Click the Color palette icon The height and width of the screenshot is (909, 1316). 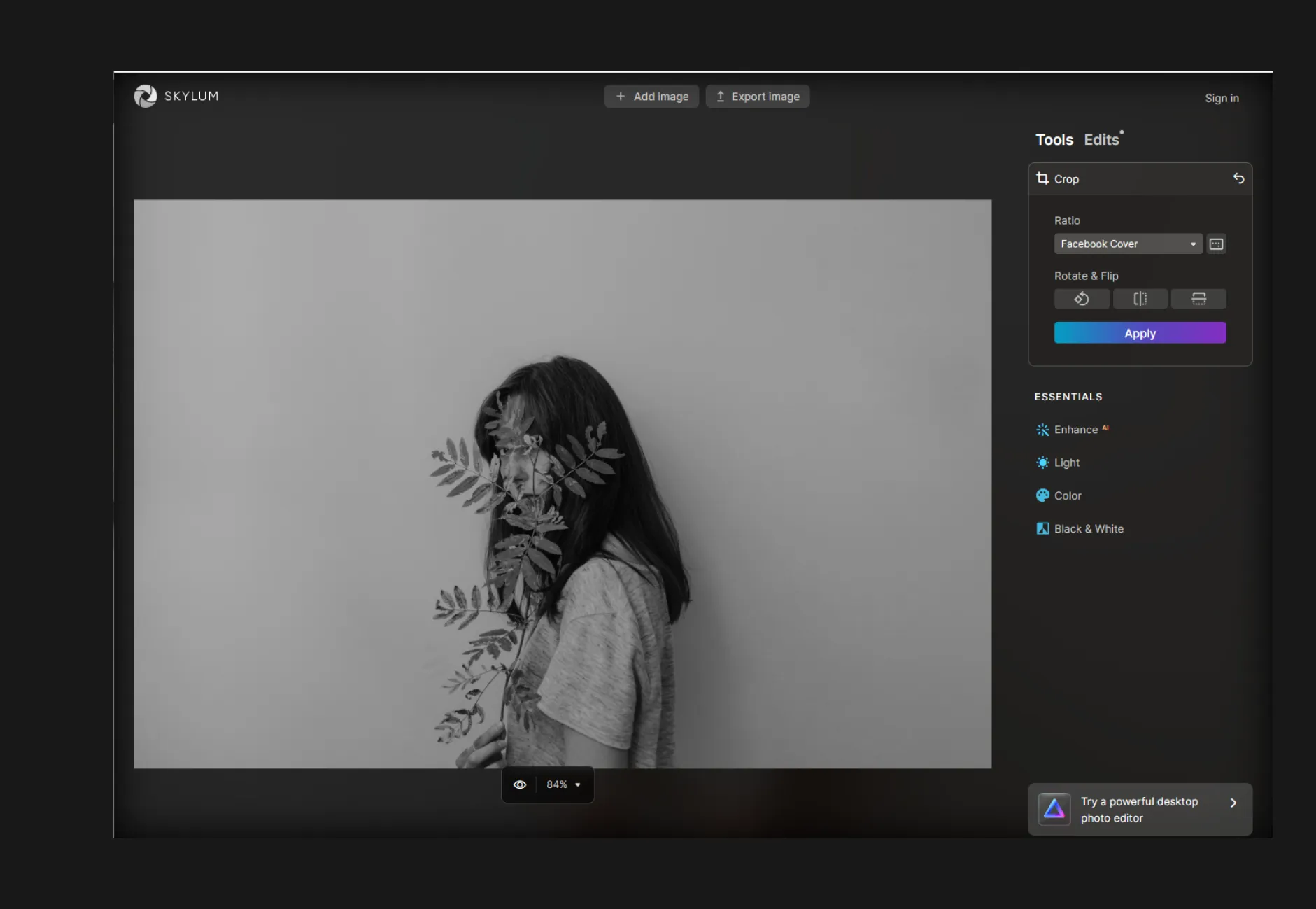click(1042, 495)
